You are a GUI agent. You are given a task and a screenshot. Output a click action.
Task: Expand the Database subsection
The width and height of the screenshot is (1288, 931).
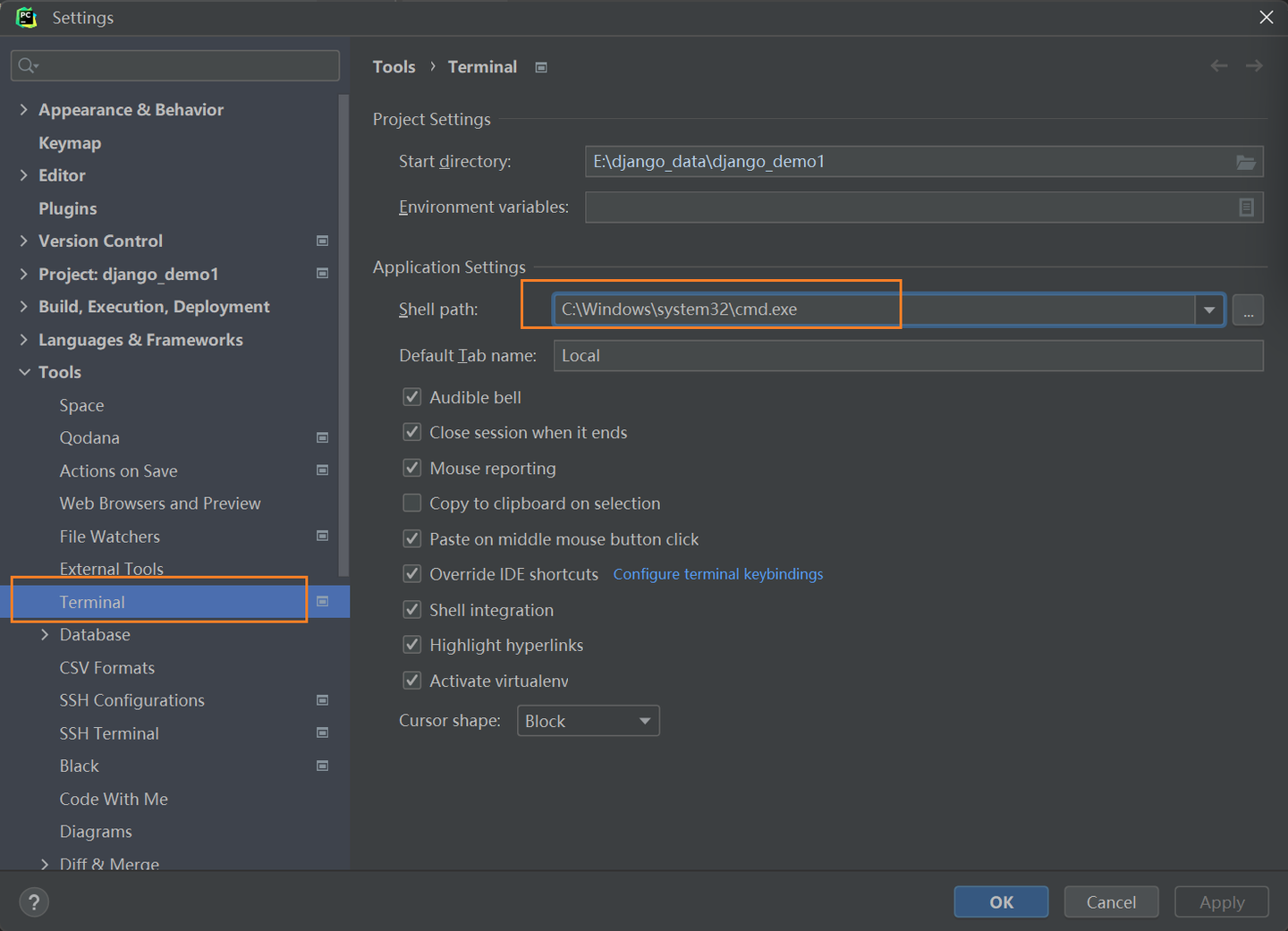pos(45,634)
